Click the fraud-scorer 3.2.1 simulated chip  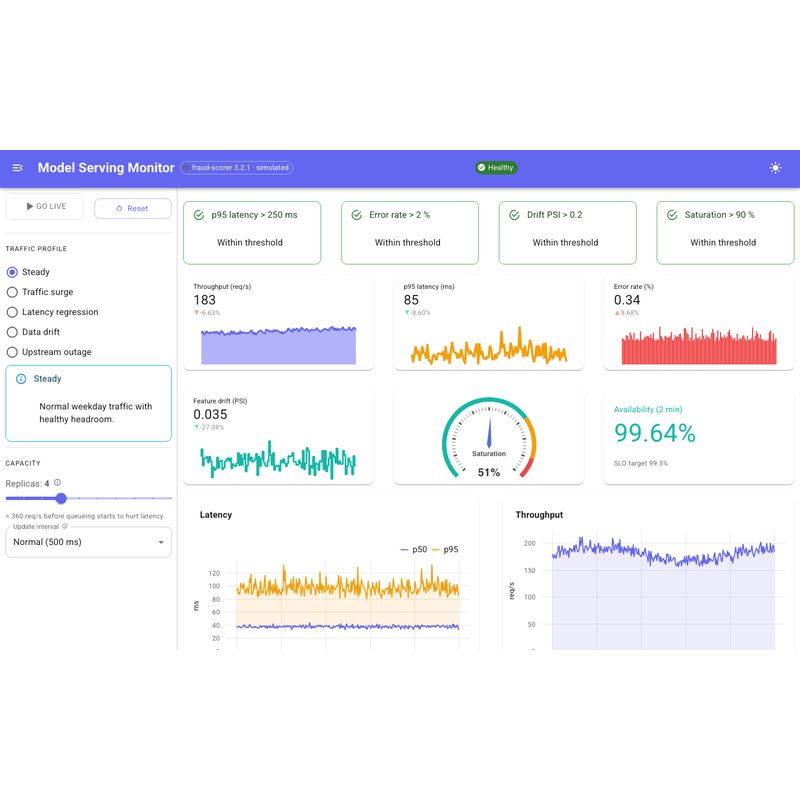(237, 168)
